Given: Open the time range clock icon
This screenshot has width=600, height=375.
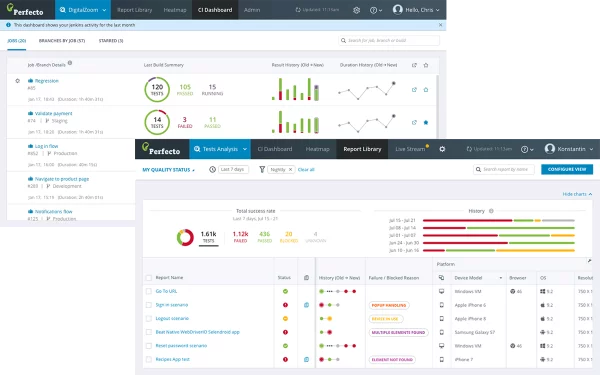Looking at the screenshot, I should click(212, 169).
